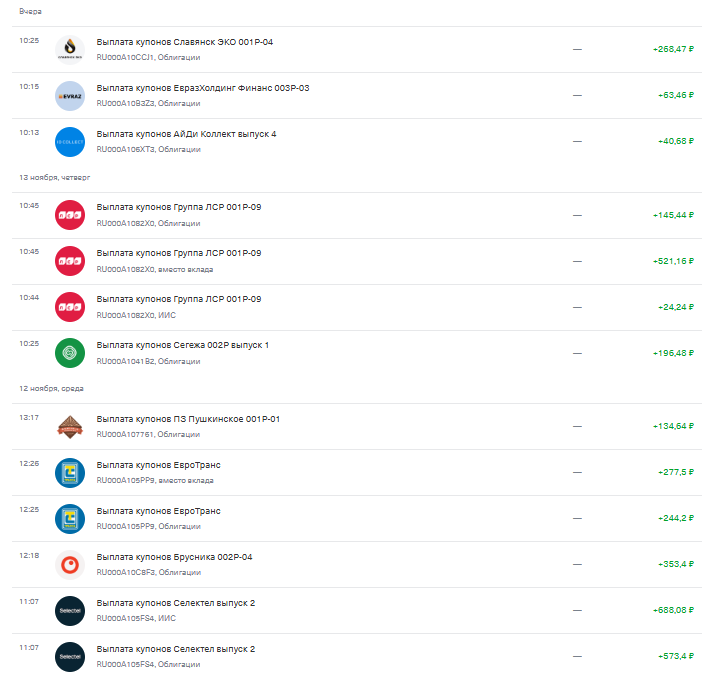Open Выплата купонов АйДи Коллект выпуск 4
The image size is (727, 678).
tap(186, 134)
